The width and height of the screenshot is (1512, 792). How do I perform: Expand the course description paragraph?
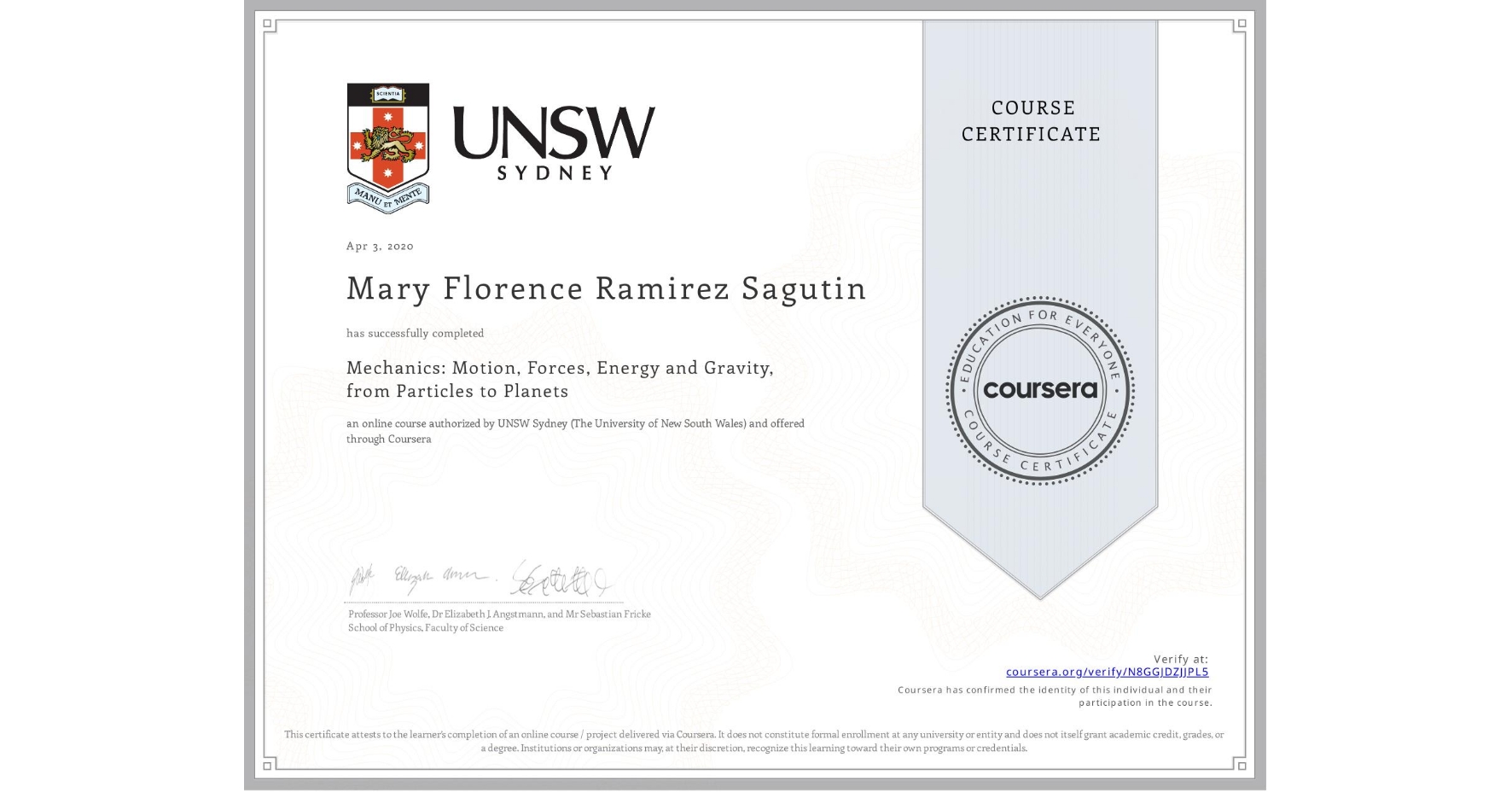[x=573, y=430]
